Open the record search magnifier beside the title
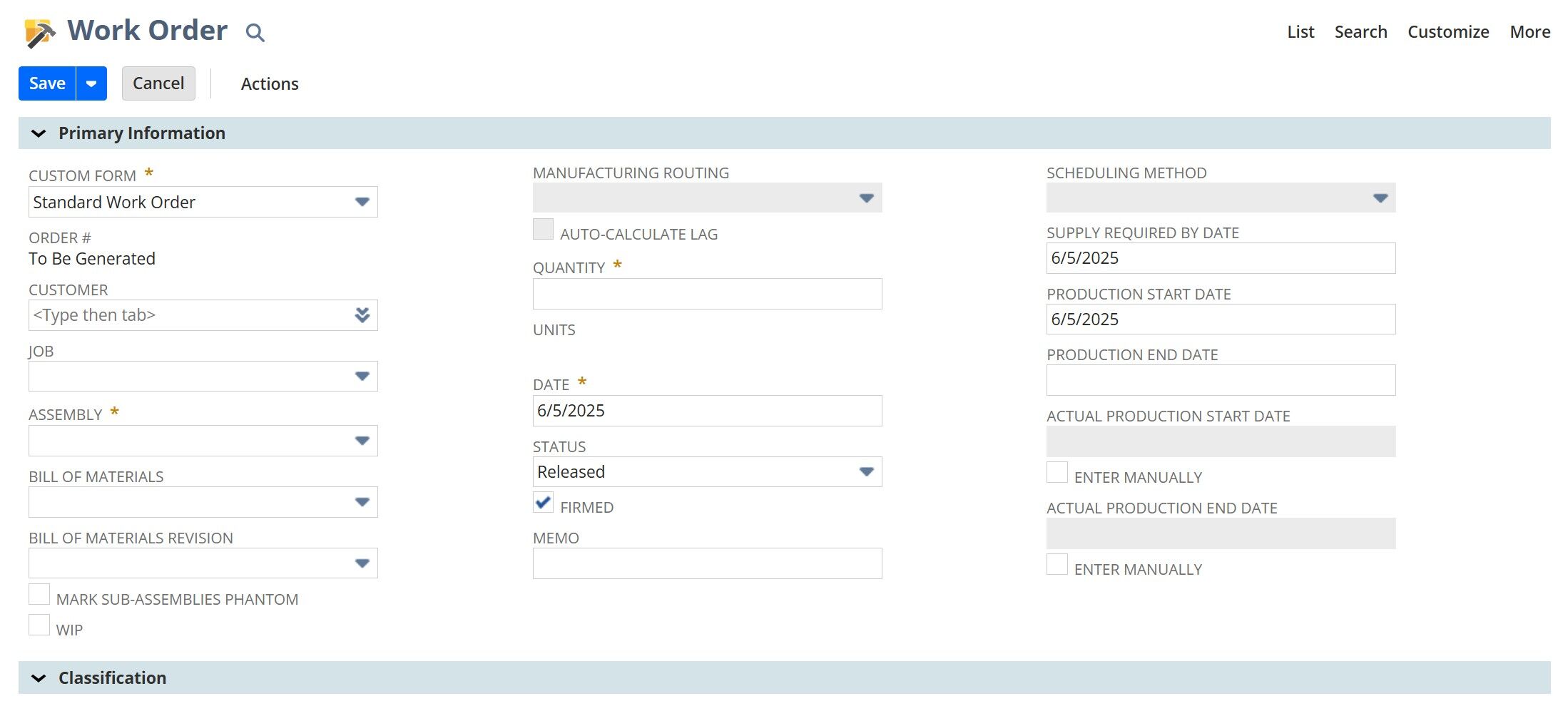The width and height of the screenshot is (1568, 711). (x=255, y=33)
